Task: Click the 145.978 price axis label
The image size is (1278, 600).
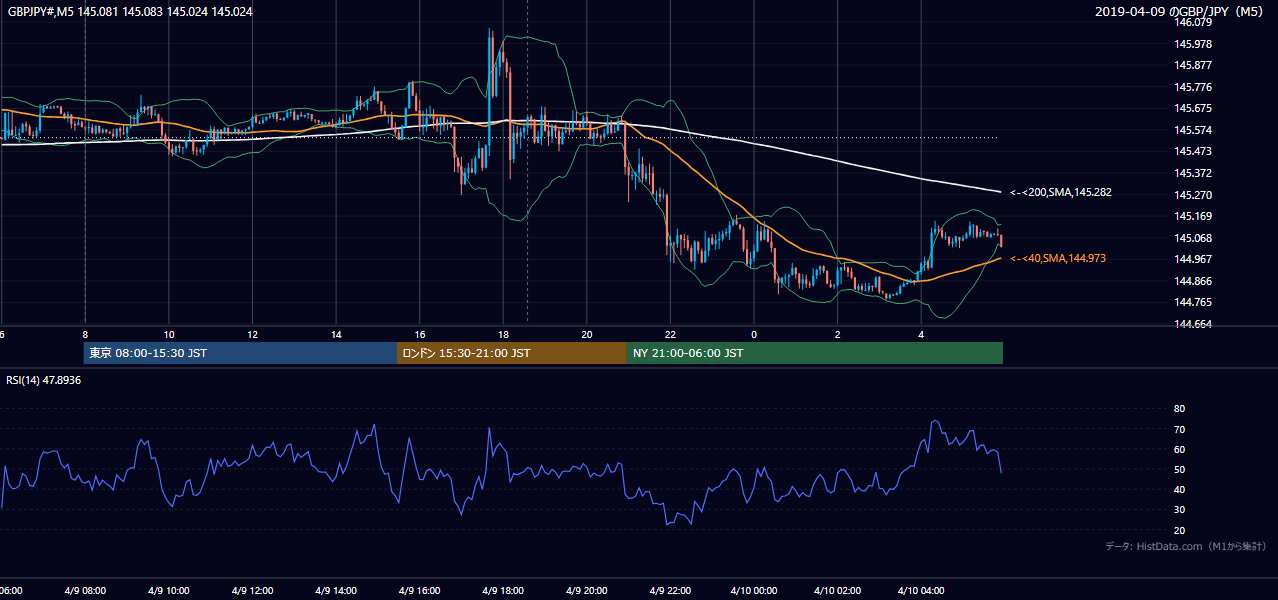Action: tap(1194, 44)
